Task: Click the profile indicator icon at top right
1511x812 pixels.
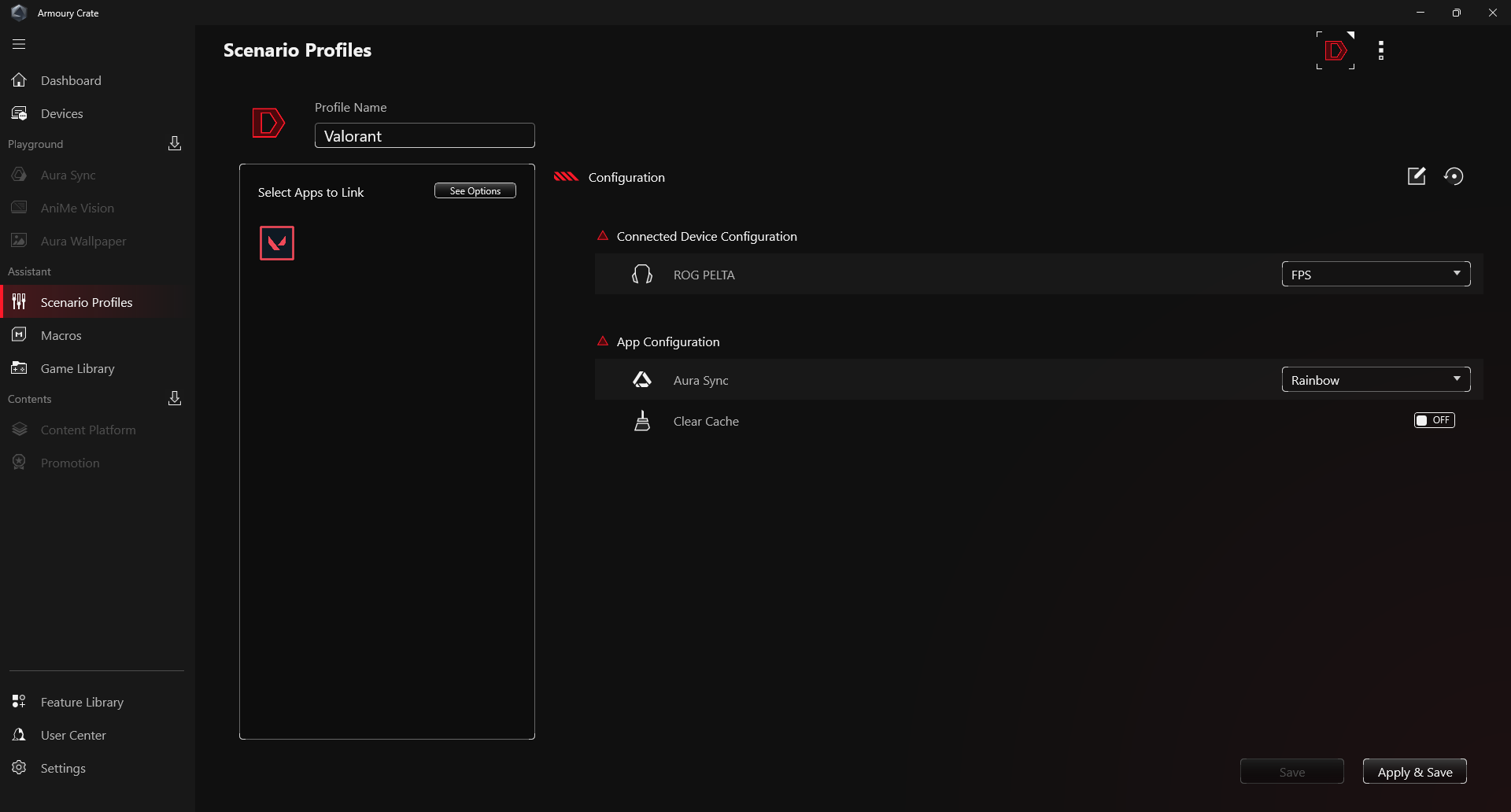Action: tap(1336, 50)
